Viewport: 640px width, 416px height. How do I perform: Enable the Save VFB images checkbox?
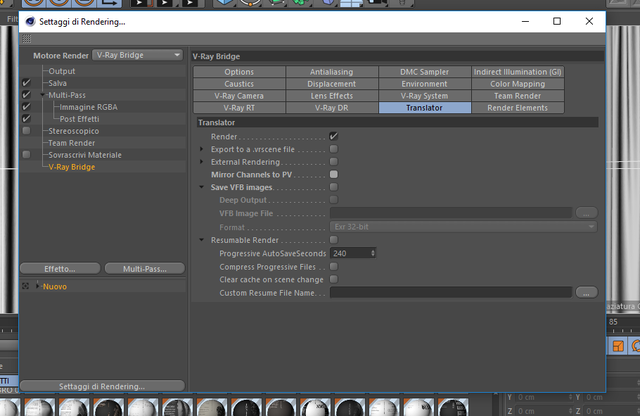[333, 187]
